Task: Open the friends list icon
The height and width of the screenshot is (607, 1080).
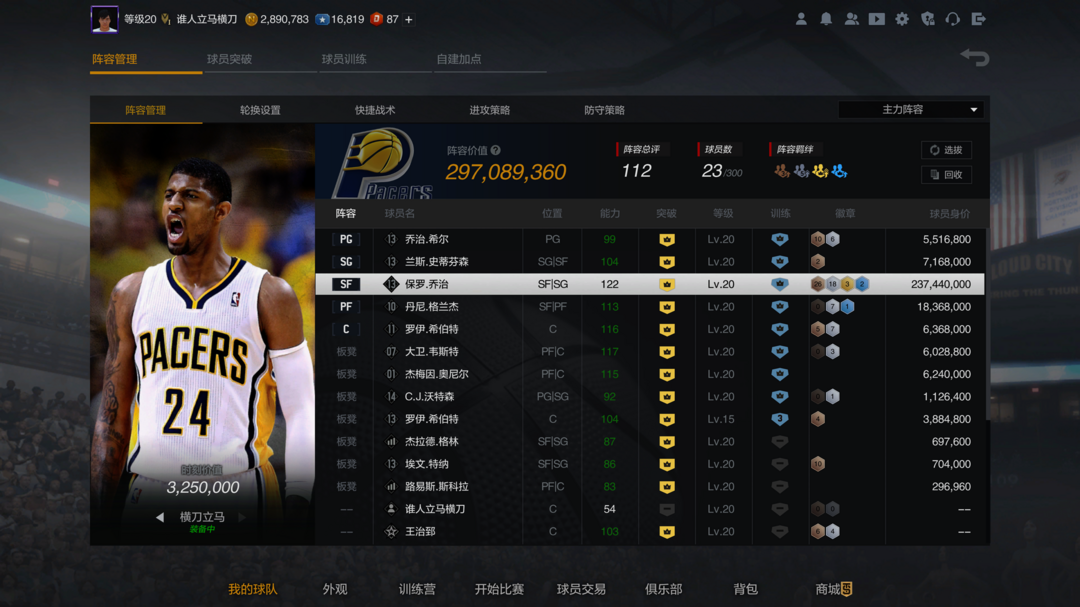Action: pyautogui.click(x=851, y=19)
